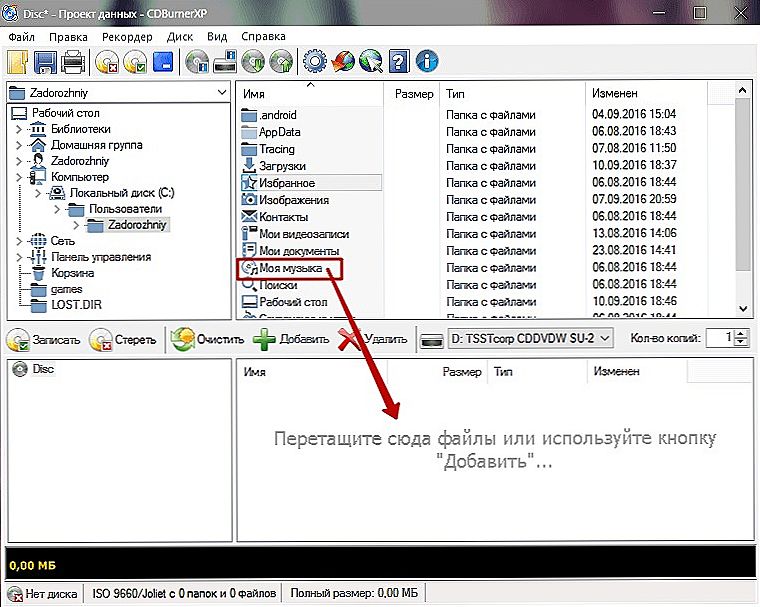
Task: Click the Загрузки download folder icon
Action: [x=249, y=166]
